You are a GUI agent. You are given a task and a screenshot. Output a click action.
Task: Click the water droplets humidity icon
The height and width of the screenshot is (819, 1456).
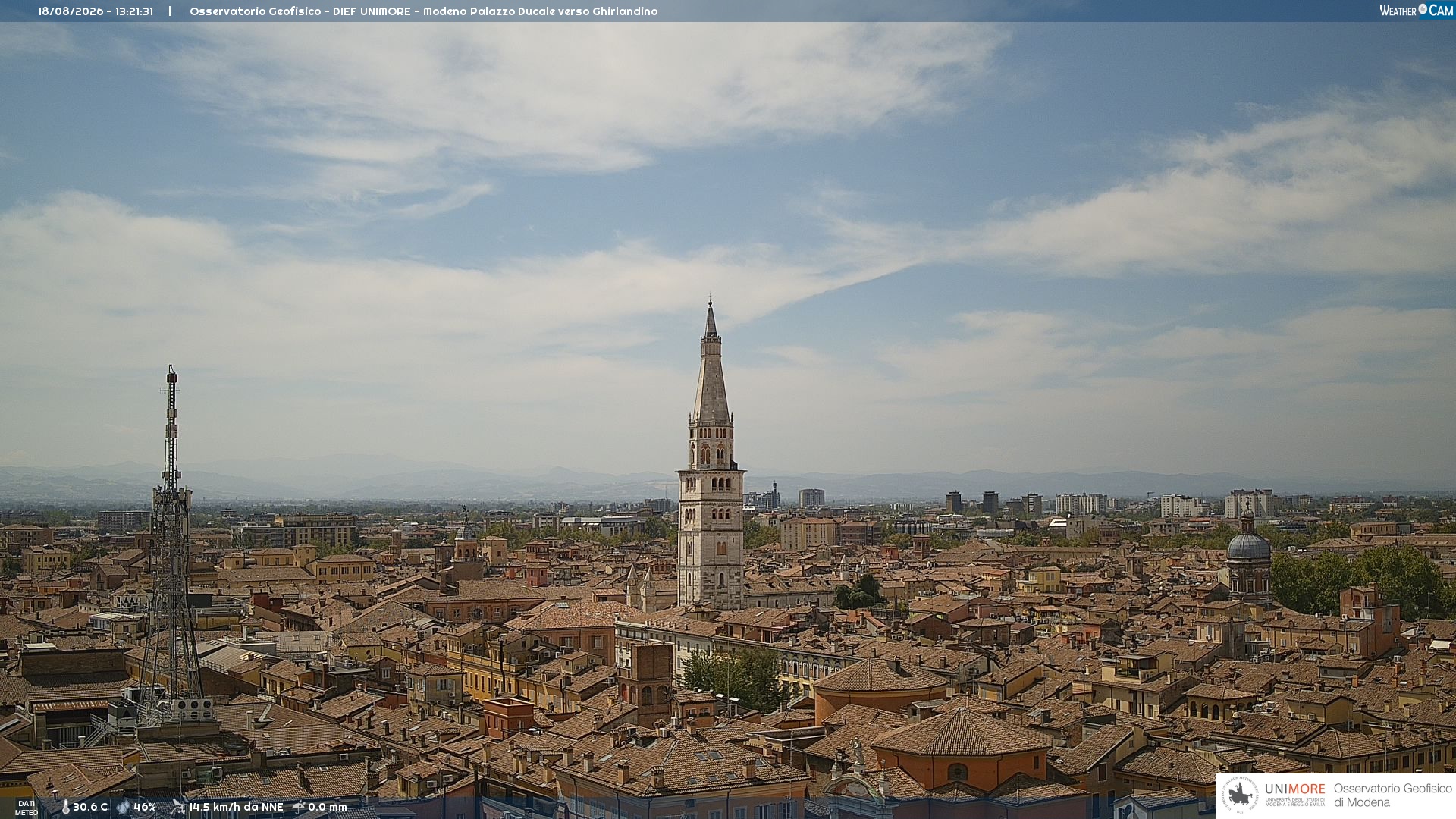[x=124, y=807]
